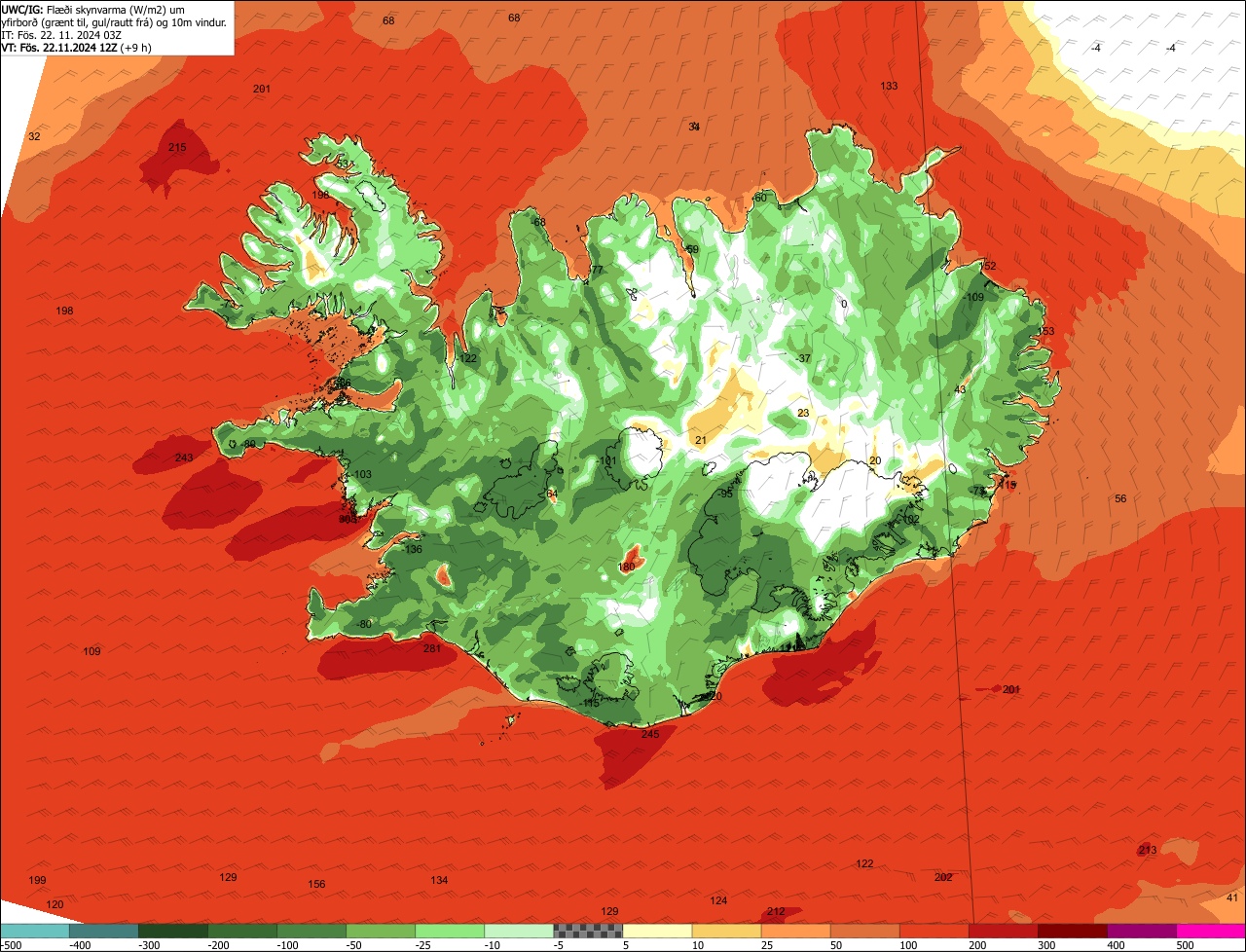Click the flux value 134 in the southern sea
1246x952 pixels.
439,881
